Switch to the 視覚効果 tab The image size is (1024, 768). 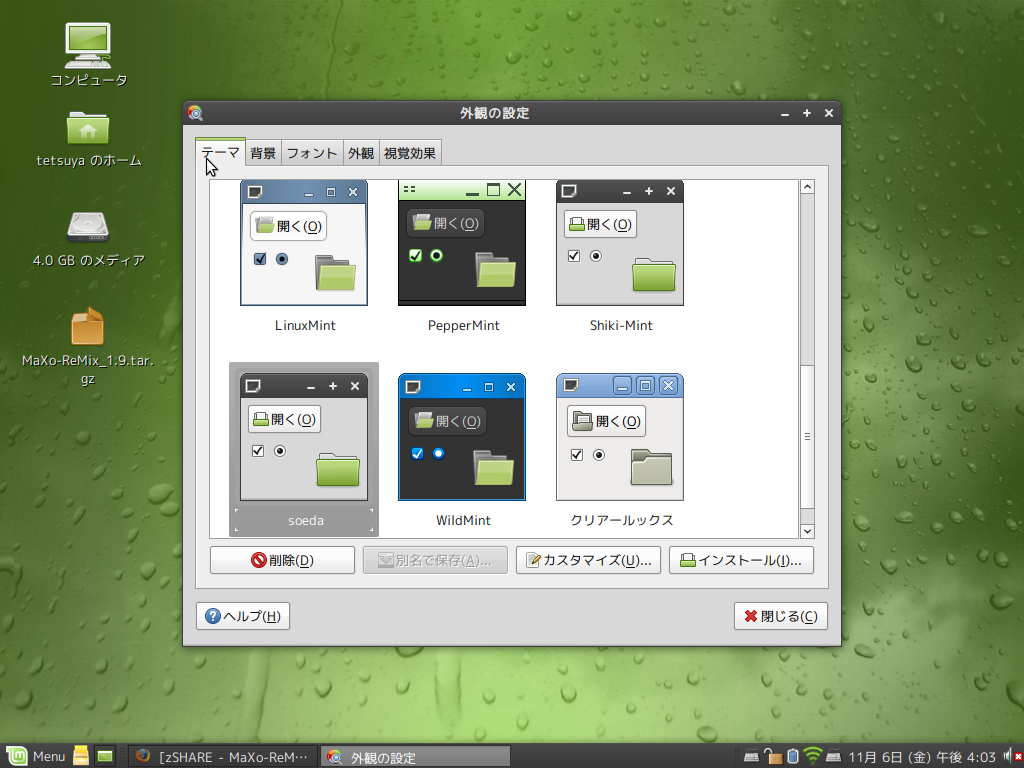point(409,153)
